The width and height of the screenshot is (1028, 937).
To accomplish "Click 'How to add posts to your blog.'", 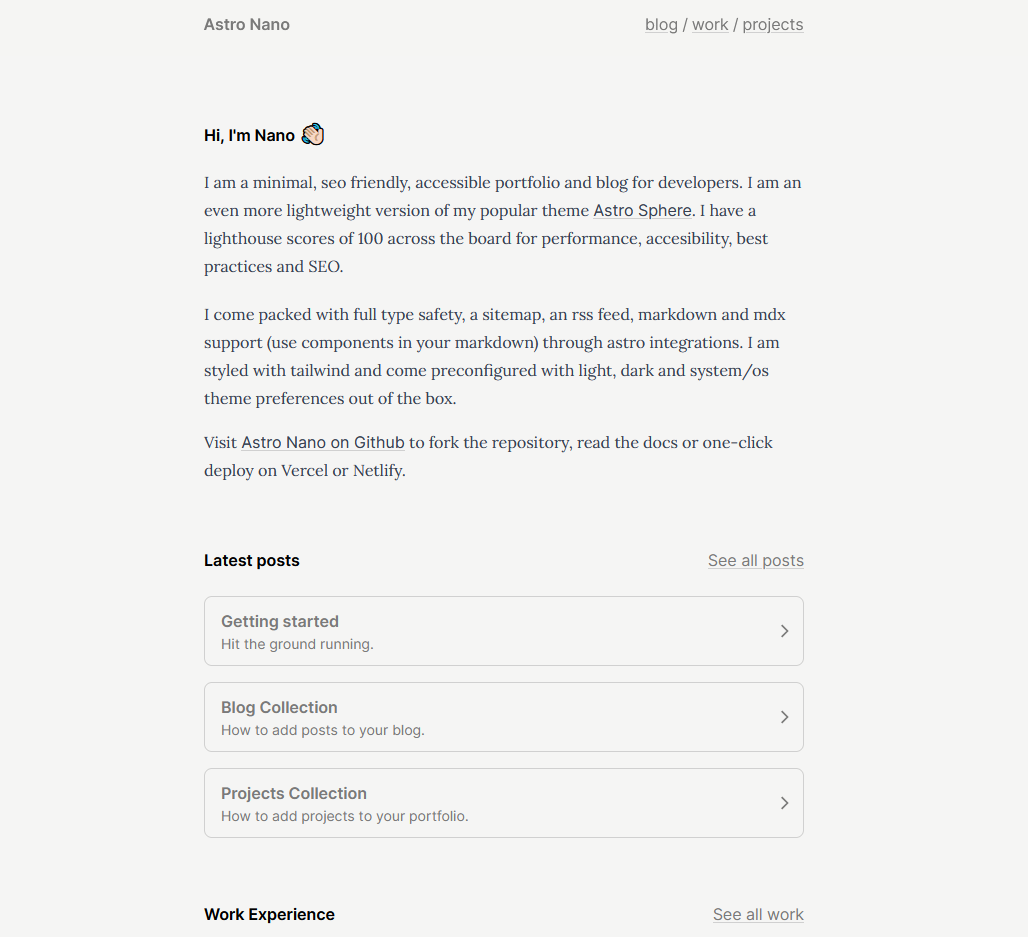I will (323, 731).
